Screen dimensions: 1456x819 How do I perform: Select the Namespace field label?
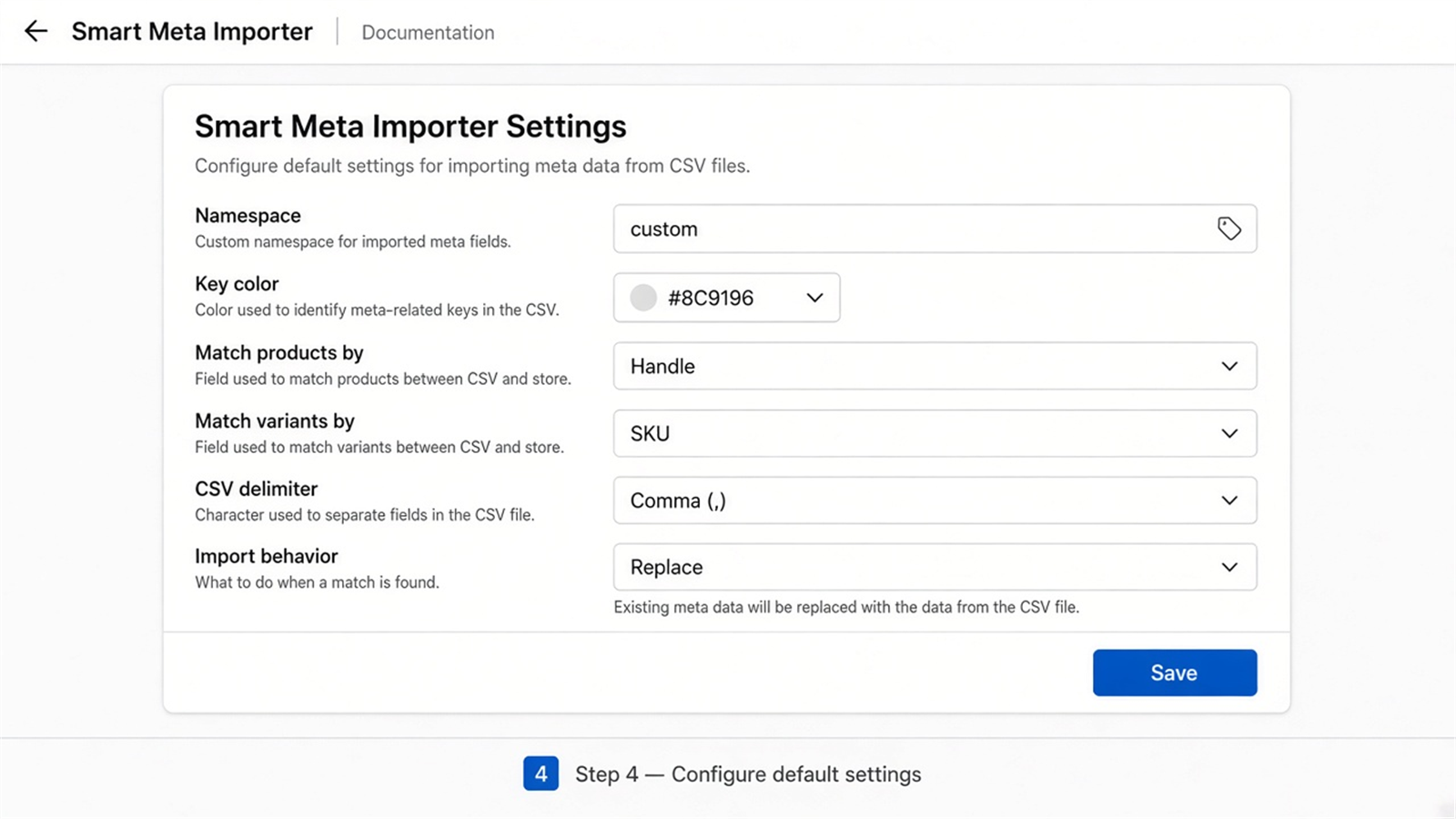coord(248,216)
